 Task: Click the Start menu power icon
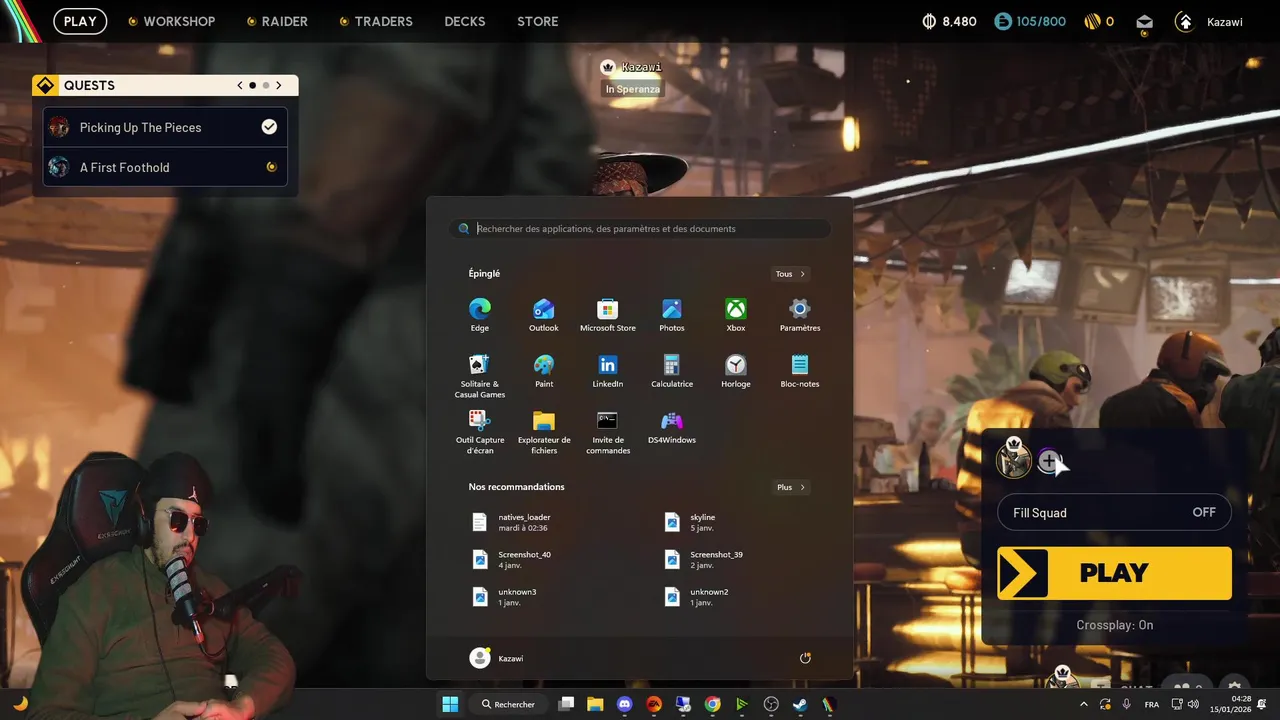[x=805, y=658]
